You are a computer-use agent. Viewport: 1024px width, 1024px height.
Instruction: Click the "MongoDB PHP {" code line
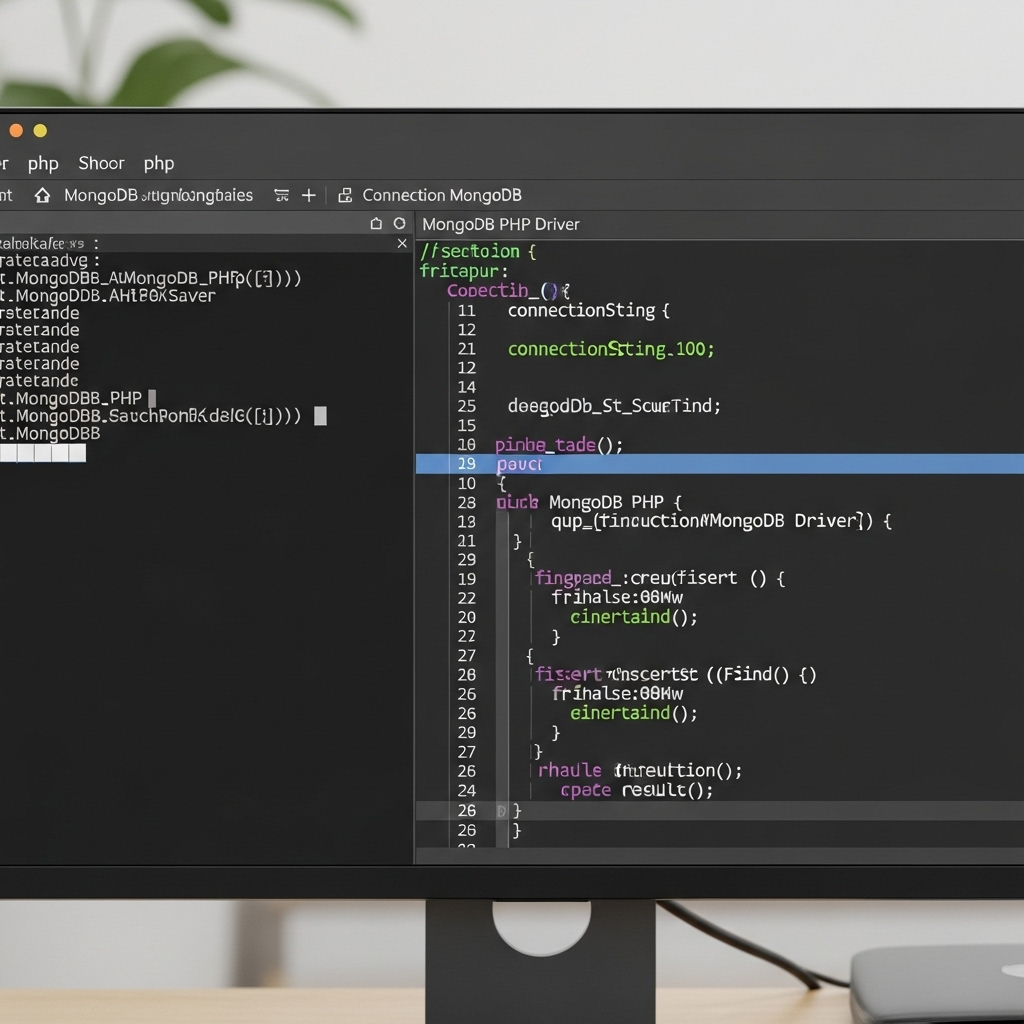589,502
